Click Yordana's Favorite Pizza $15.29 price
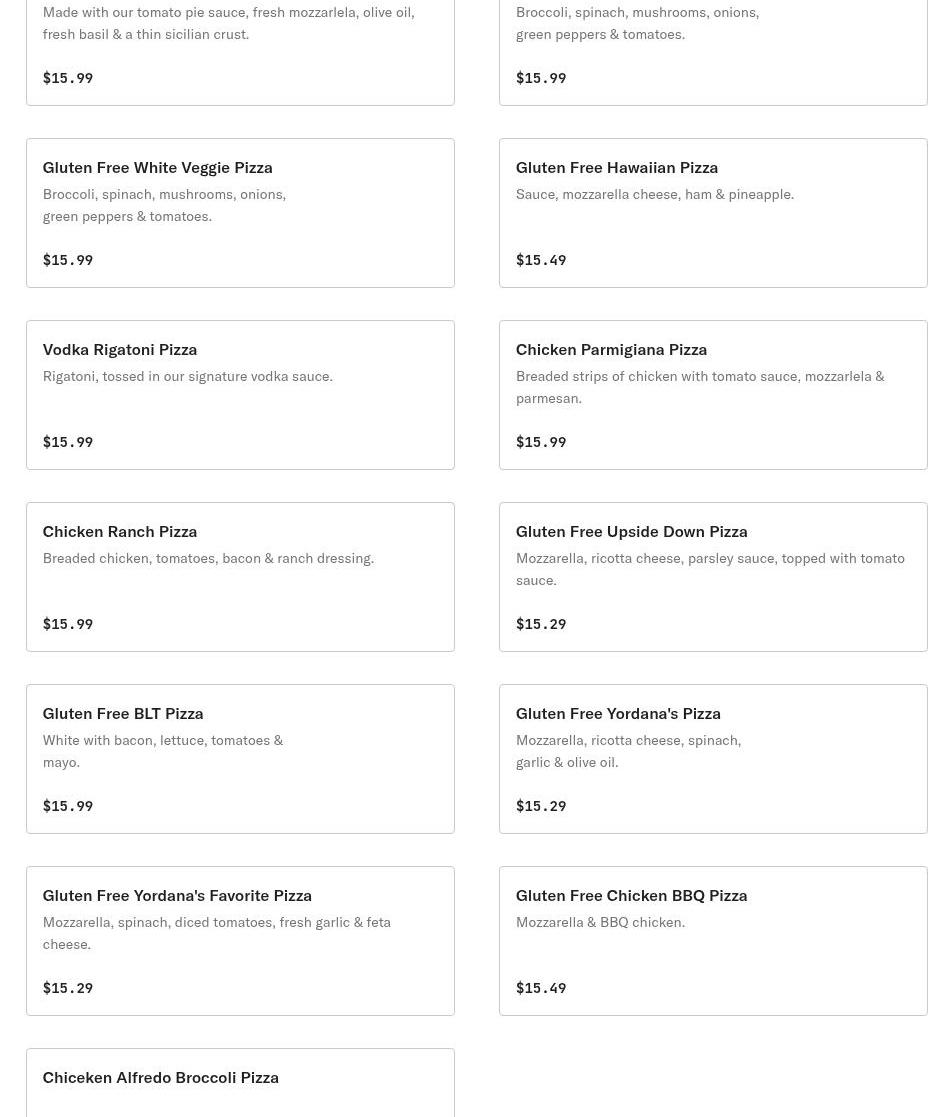The image size is (950, 1117). coord(67,988)
